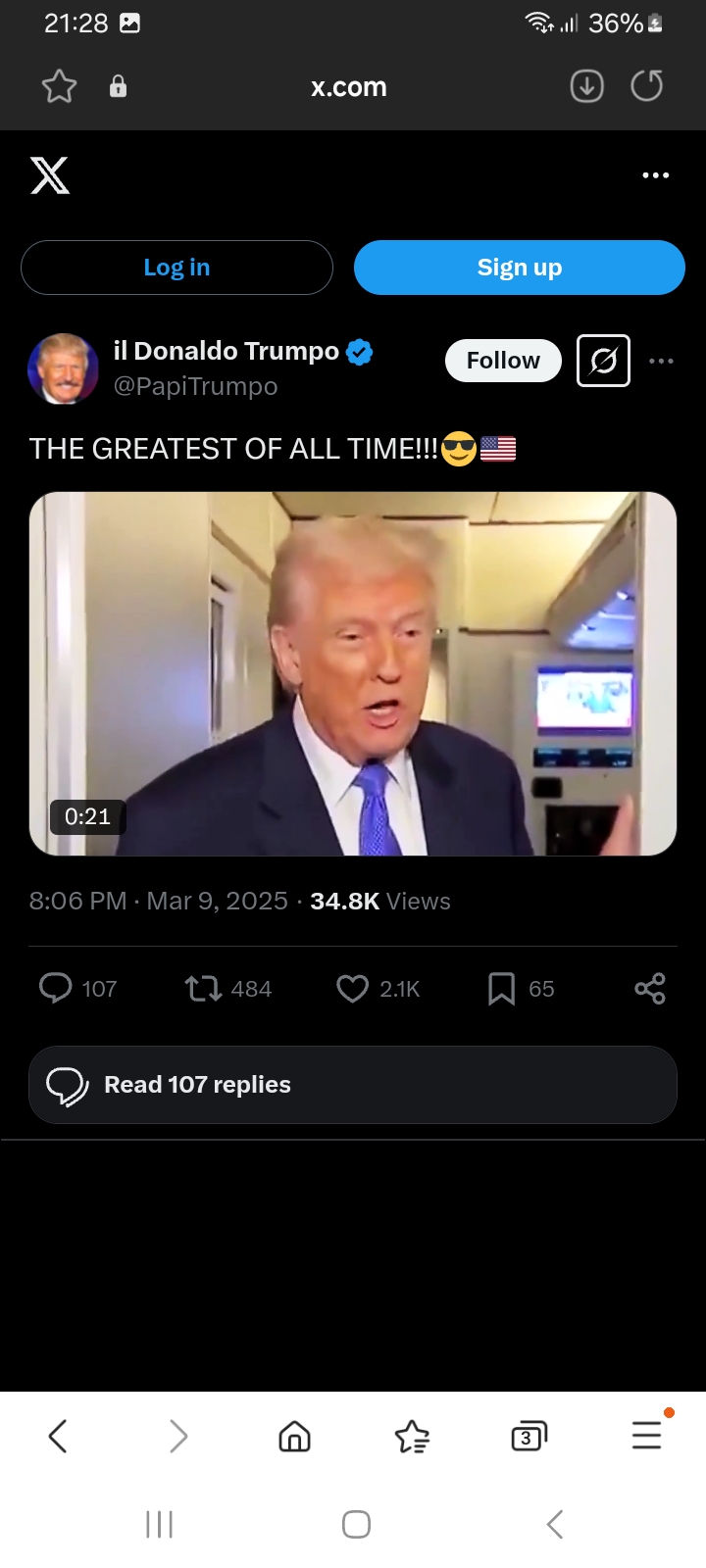Tap the X logo icon
Image resolution: width=706 pixels, height=1568 pixels.
[50, 175]
